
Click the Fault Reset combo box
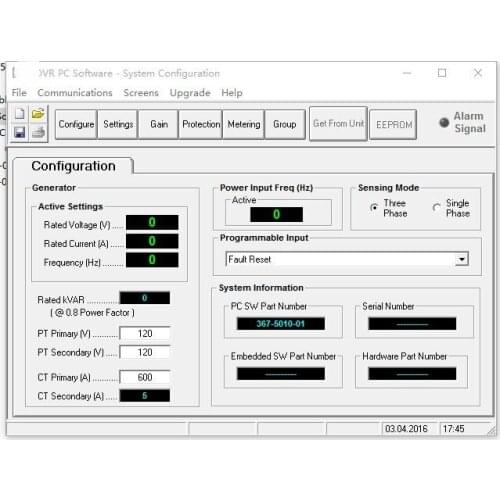point(347,259)
